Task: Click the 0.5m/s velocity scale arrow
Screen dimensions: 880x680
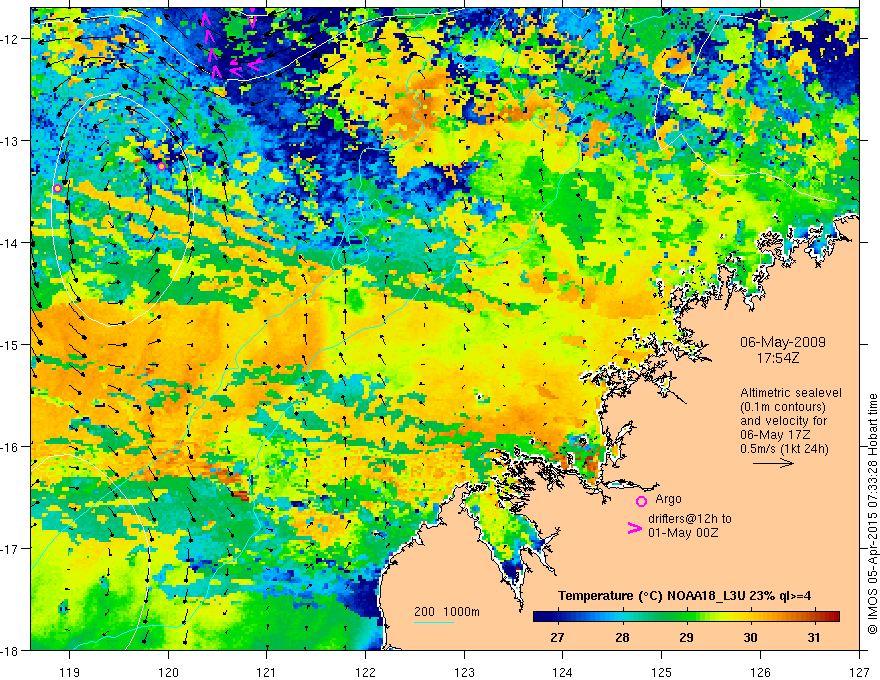Action: click(x=773, y=463)
